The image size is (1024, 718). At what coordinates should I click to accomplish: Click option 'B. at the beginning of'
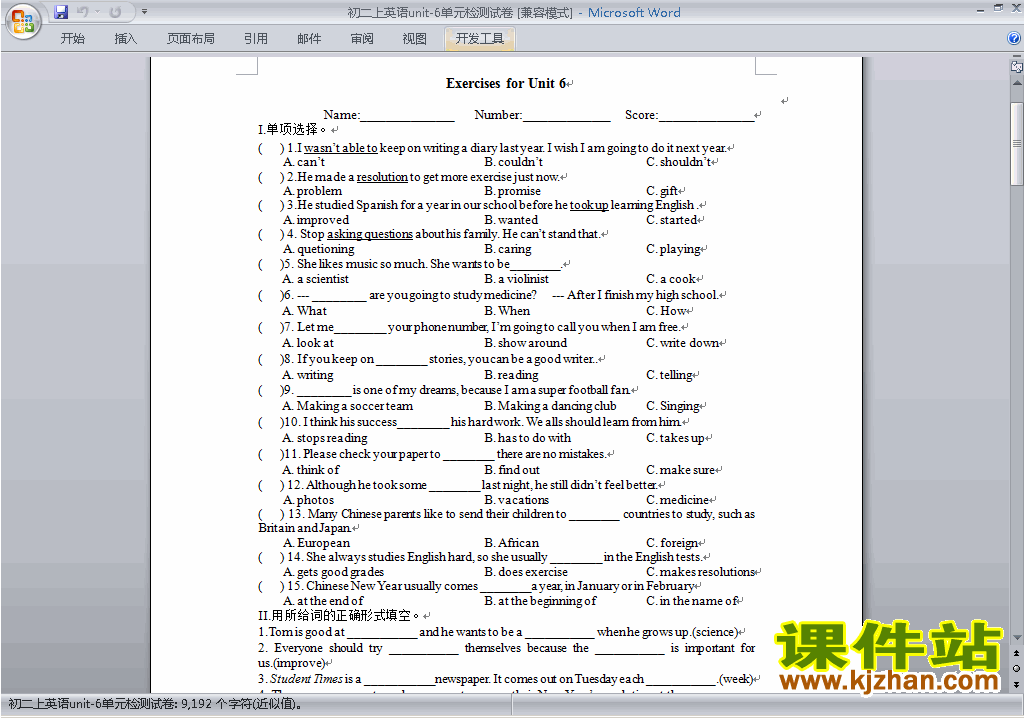click(540, 601)
